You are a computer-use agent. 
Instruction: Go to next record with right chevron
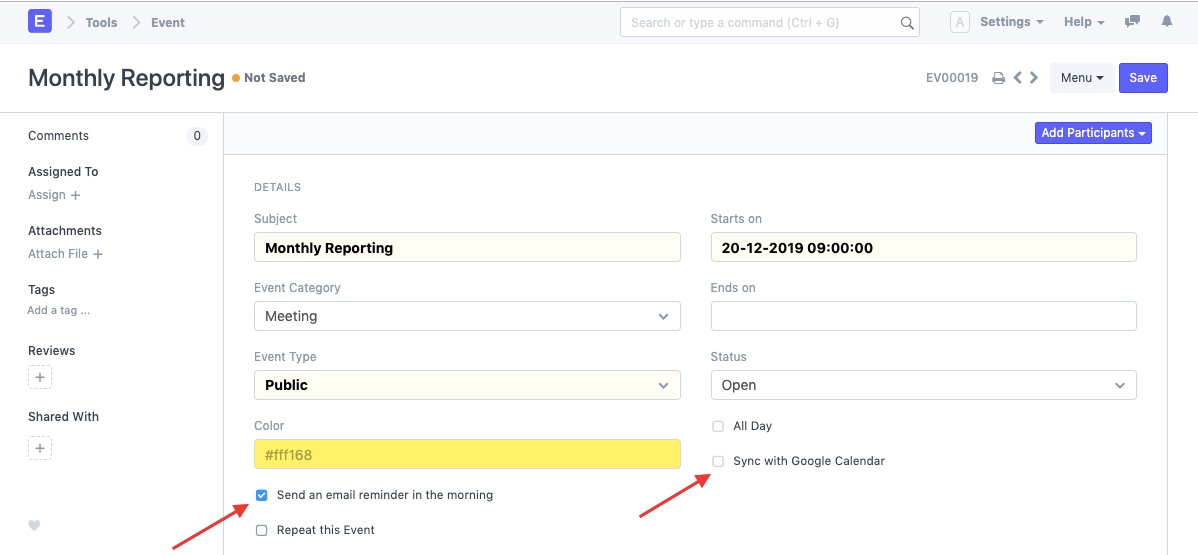click(1034, 78)
